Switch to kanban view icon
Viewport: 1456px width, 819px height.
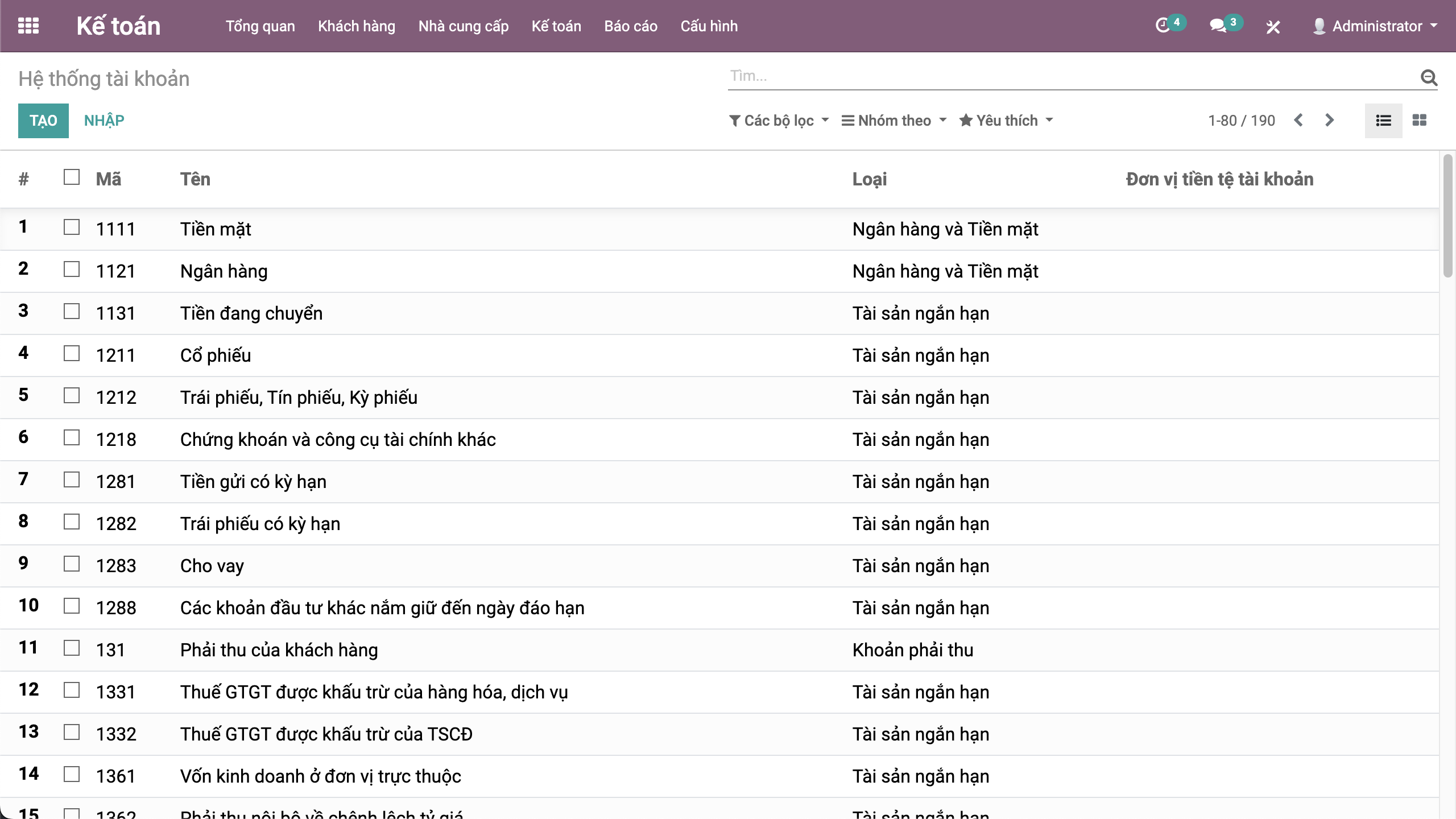[x=1420, y=120]
